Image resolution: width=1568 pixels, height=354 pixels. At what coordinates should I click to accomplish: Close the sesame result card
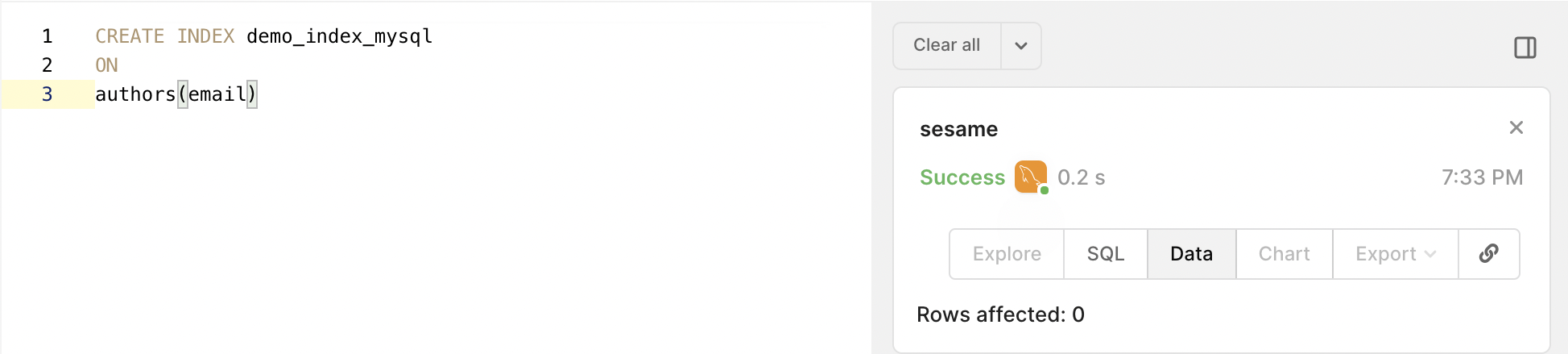pyautogui.click(x=1516, y=127)
